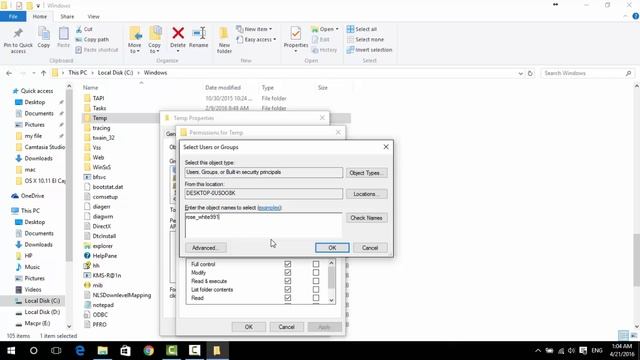Launch Google Chrome from taskbar
This screenshot has height=360, width=640.
click(149, 351)
